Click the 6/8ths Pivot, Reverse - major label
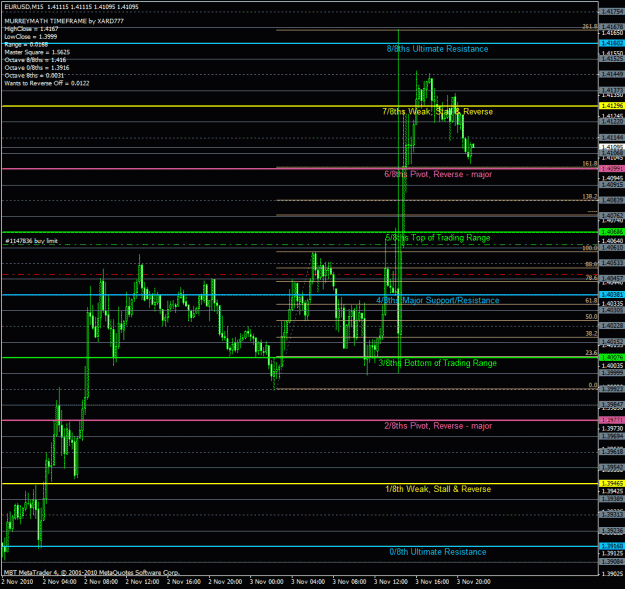The height and width of the screenshot is (589, 625). 438,174
